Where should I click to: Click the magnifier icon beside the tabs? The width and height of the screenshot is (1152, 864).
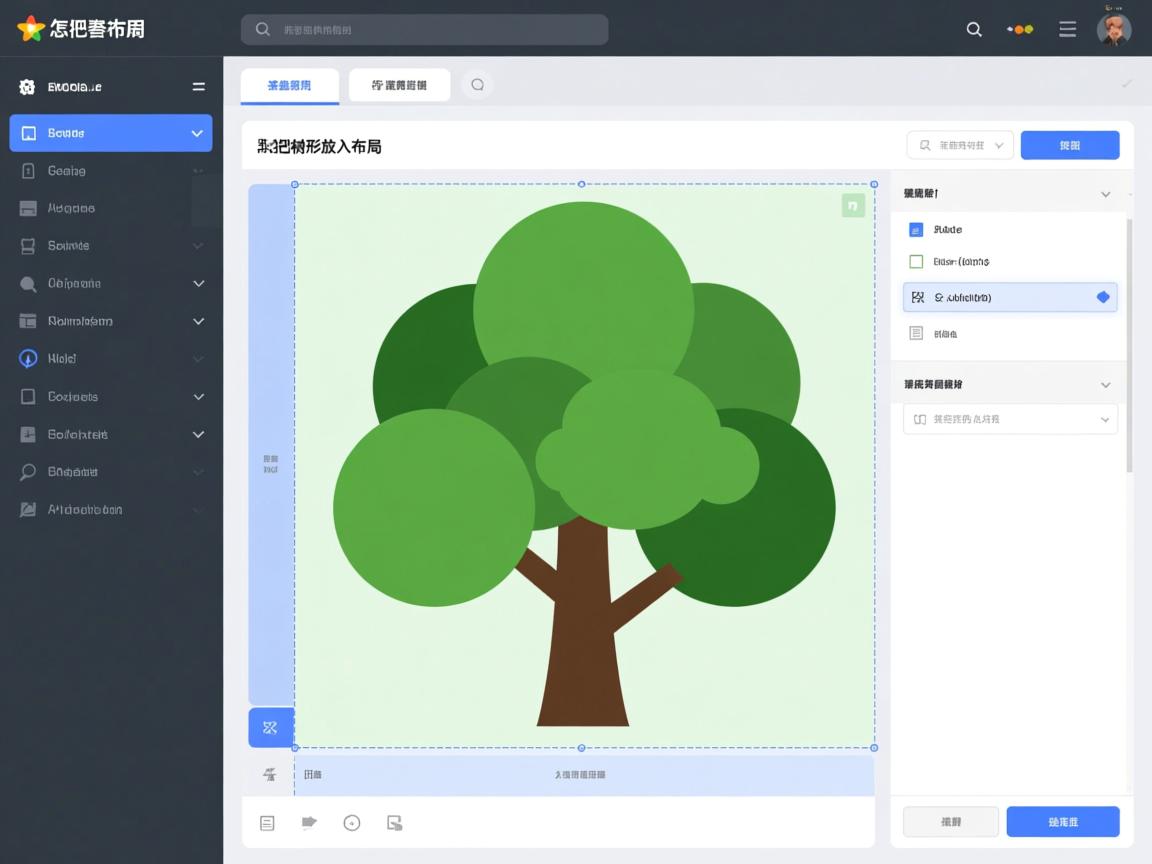(x=477, y=85)
